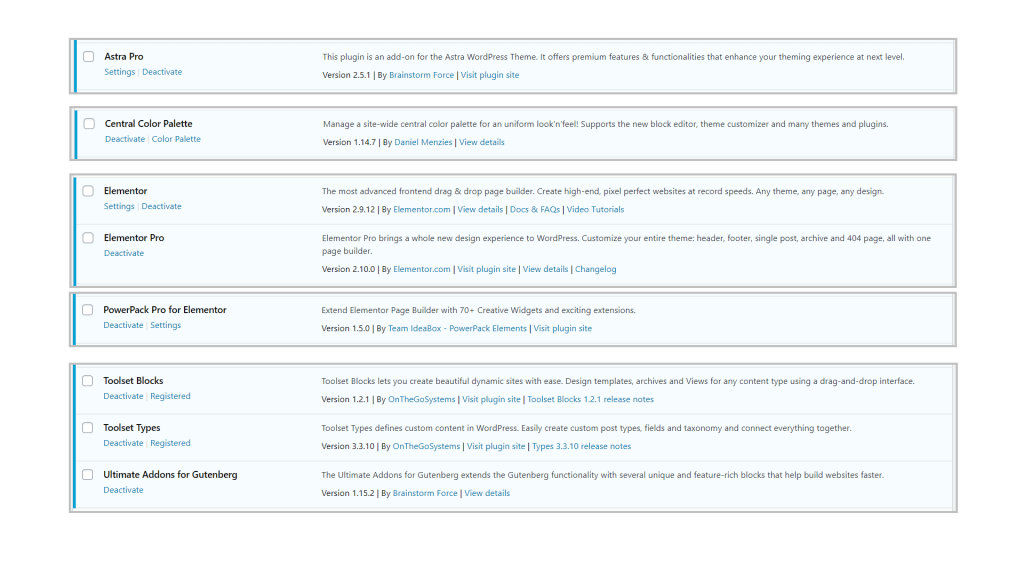1024x576 pixels.
Task: Select the Ultimate Addons for Gutenberg title
Action: 170,475
